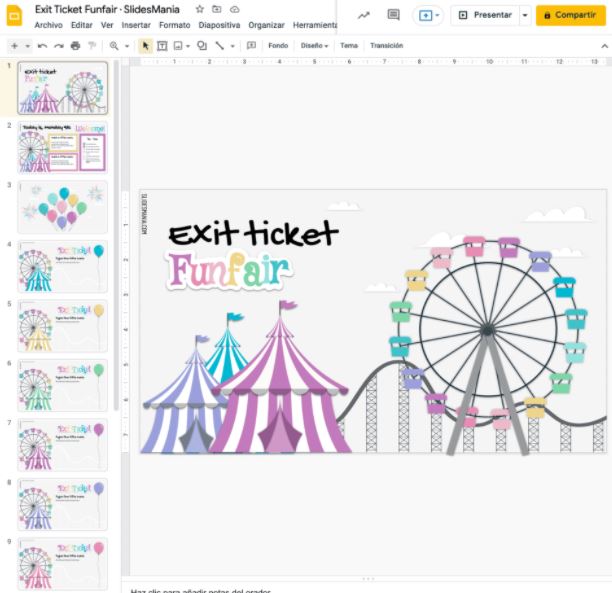Click the present-to-meeting icon button
Screen dimensions: 612x593
(425, 15)
